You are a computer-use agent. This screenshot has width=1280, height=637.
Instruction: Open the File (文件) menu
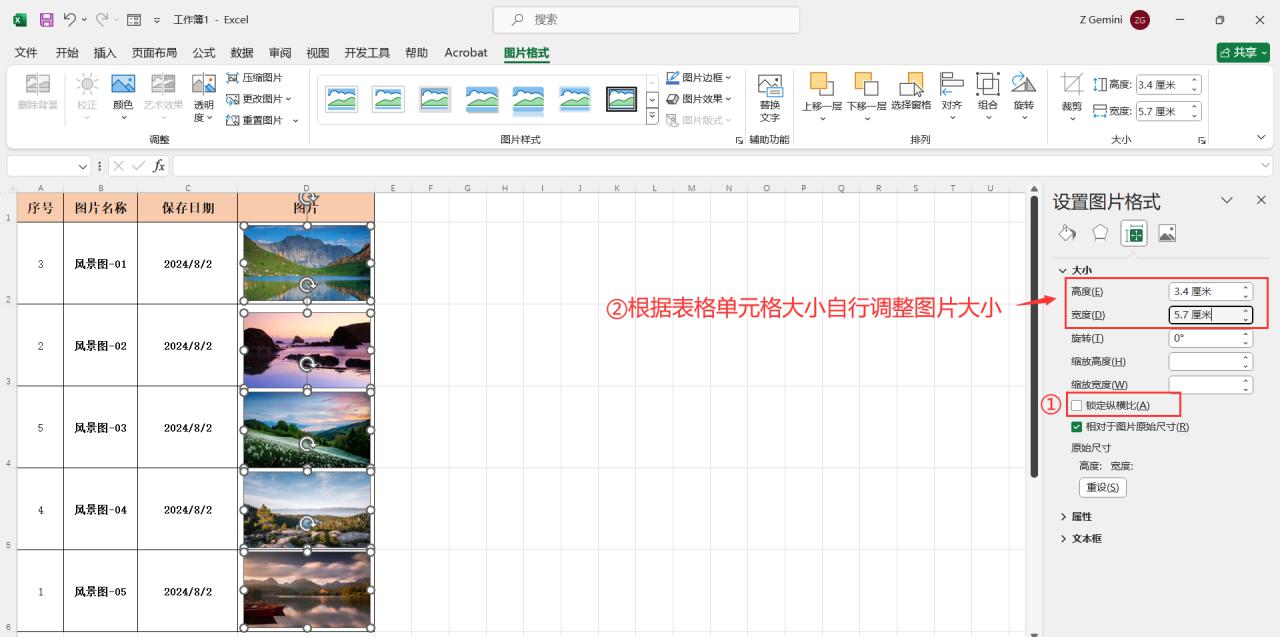[26, 53]
